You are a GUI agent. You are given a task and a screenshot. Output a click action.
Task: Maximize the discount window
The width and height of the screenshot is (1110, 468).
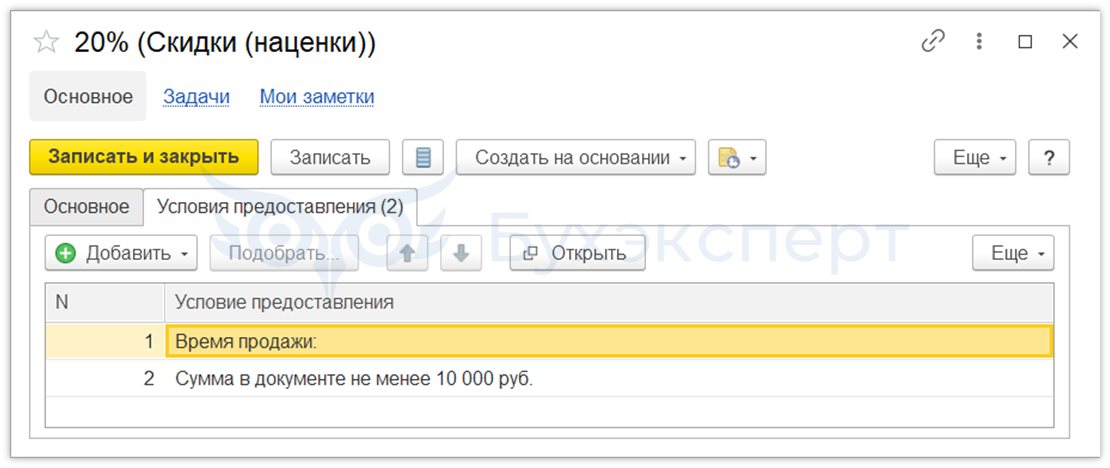click(x=1024, y=42)
